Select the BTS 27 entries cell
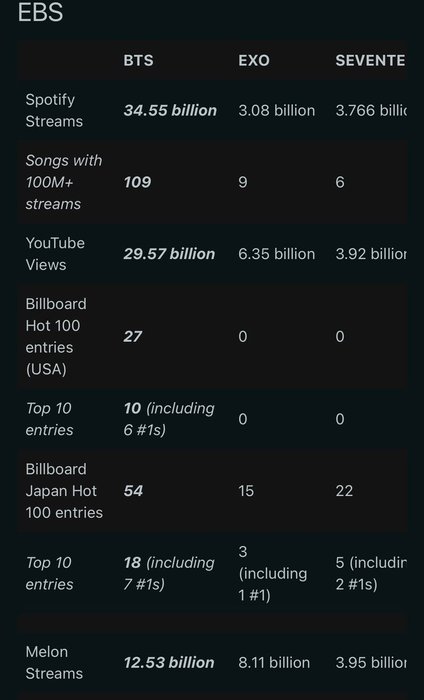 133,336
